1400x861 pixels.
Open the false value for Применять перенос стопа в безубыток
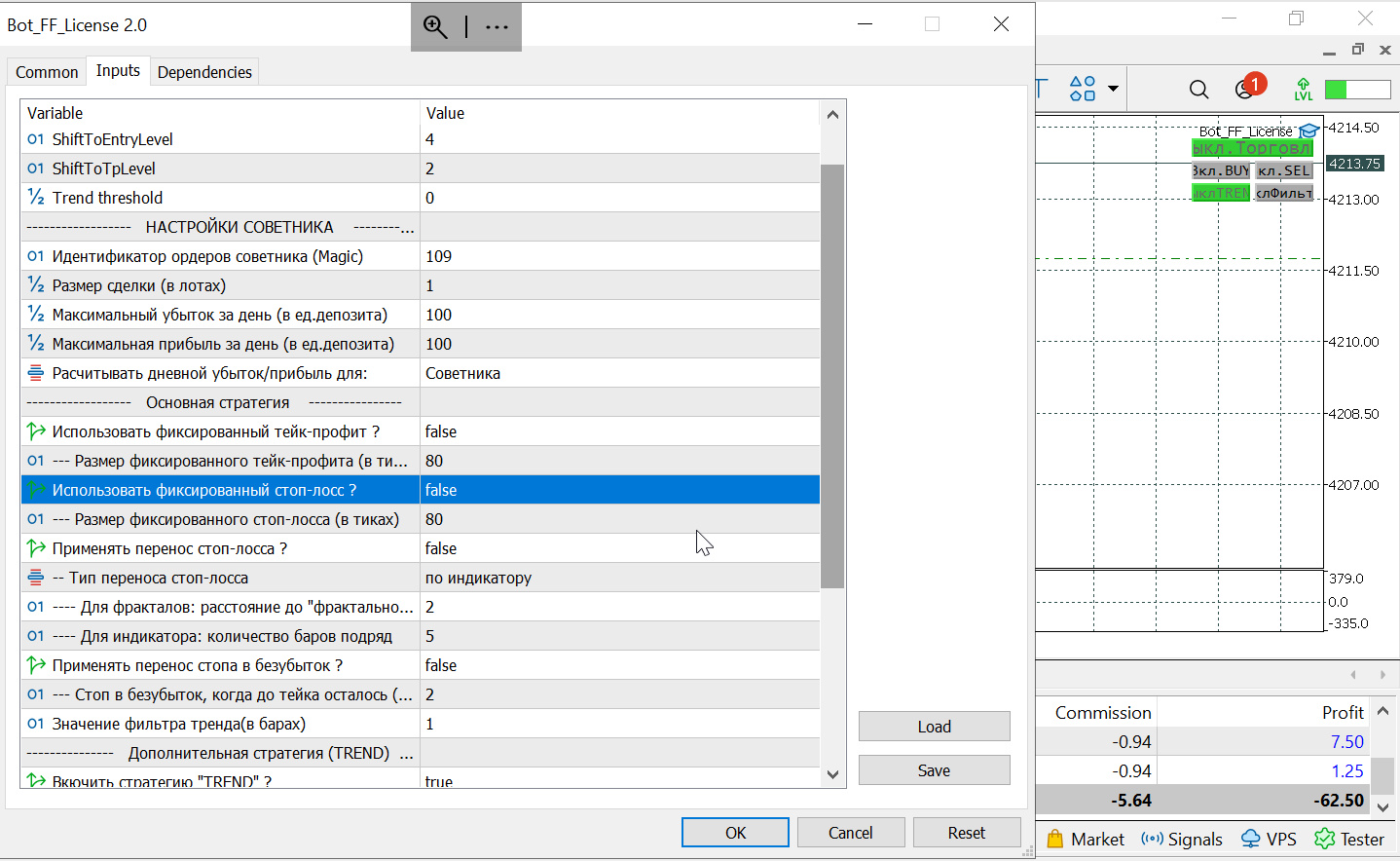(620, 665)
